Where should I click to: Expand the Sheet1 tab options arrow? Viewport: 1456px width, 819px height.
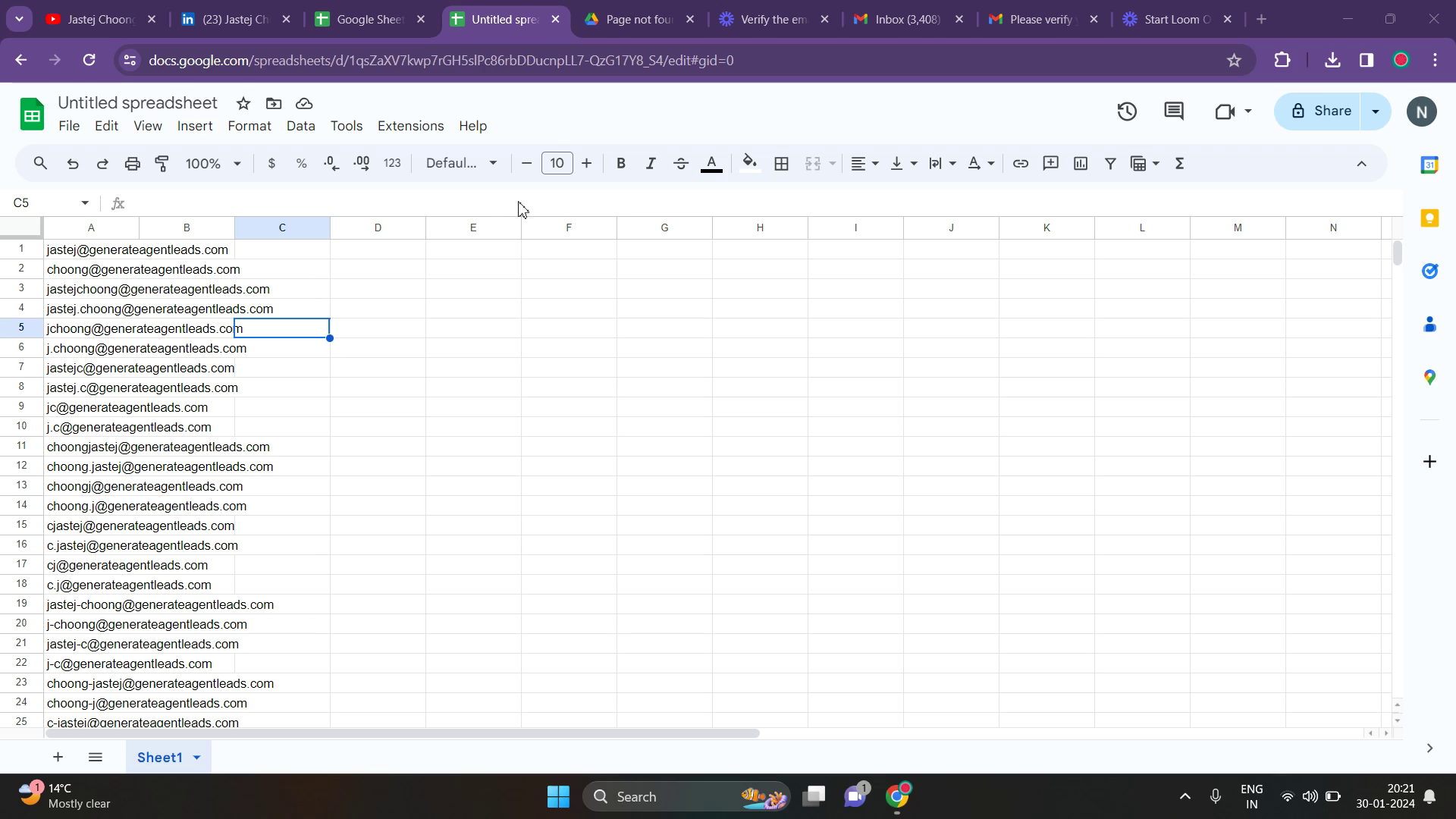pyautogui.click(x=197, y=758)
